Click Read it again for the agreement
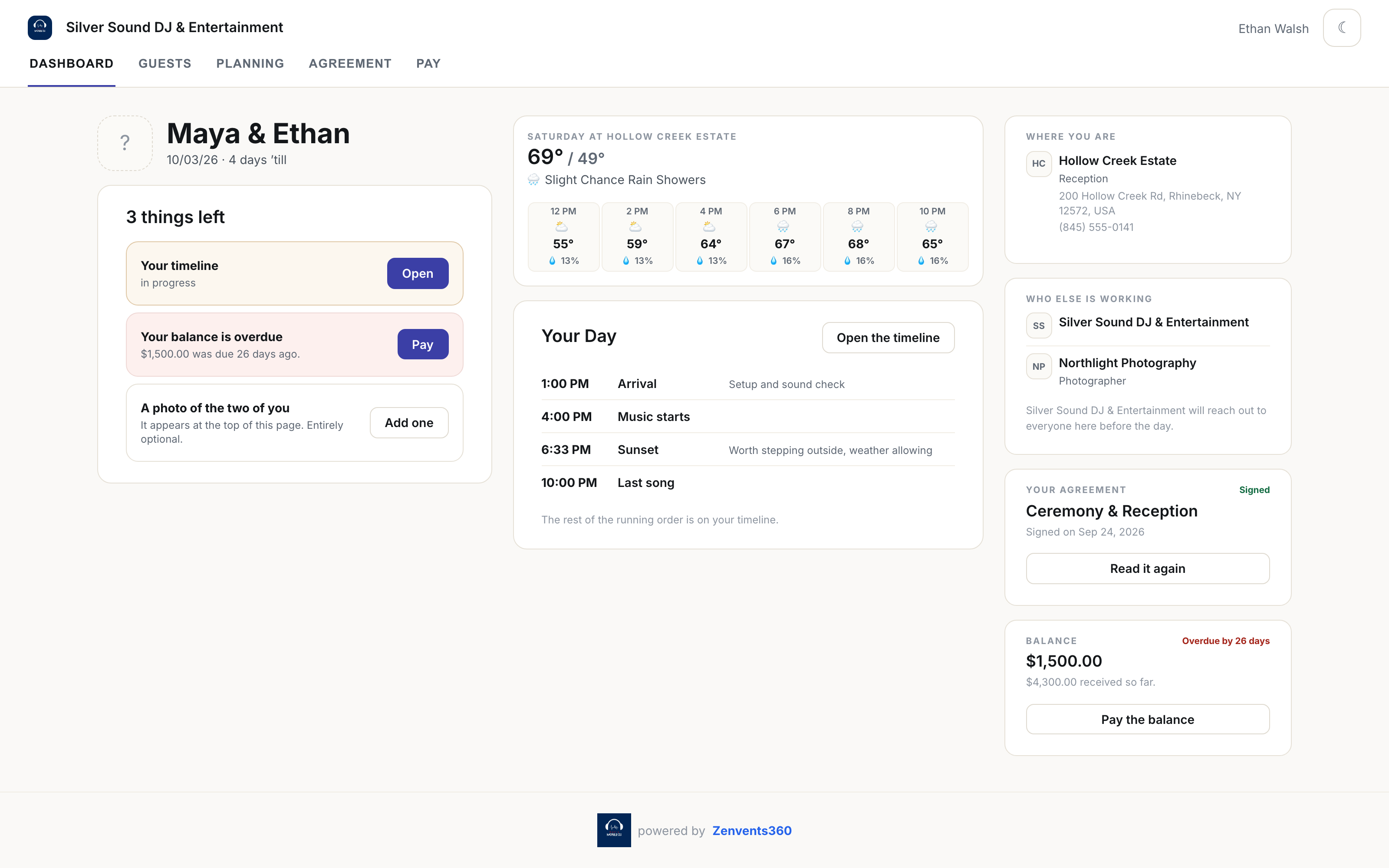The height and width of the screenshot is (868, 1389). click(1147, 569)
